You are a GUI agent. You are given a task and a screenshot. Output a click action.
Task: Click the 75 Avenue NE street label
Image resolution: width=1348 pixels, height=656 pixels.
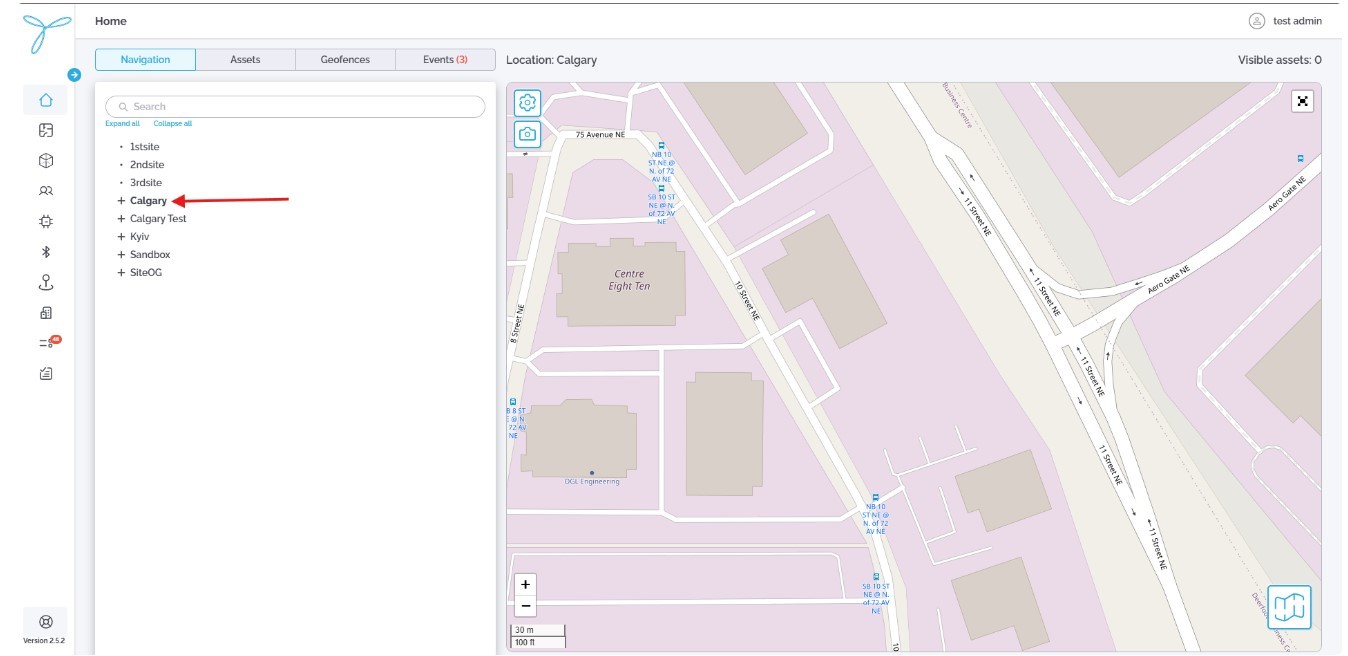600,134
